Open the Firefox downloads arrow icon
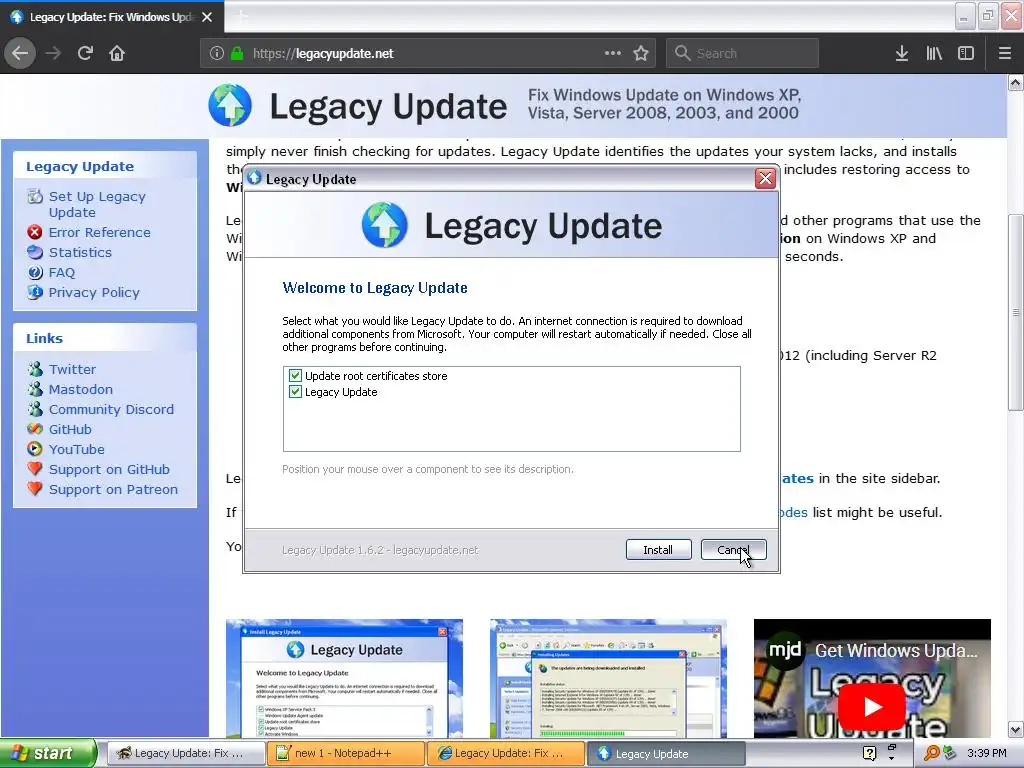This screenshot has width=1024, height=768. [x=902, y=54]
